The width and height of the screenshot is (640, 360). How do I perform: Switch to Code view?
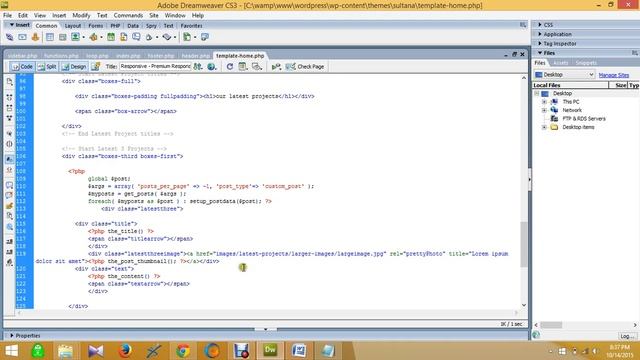click(22, 67)
